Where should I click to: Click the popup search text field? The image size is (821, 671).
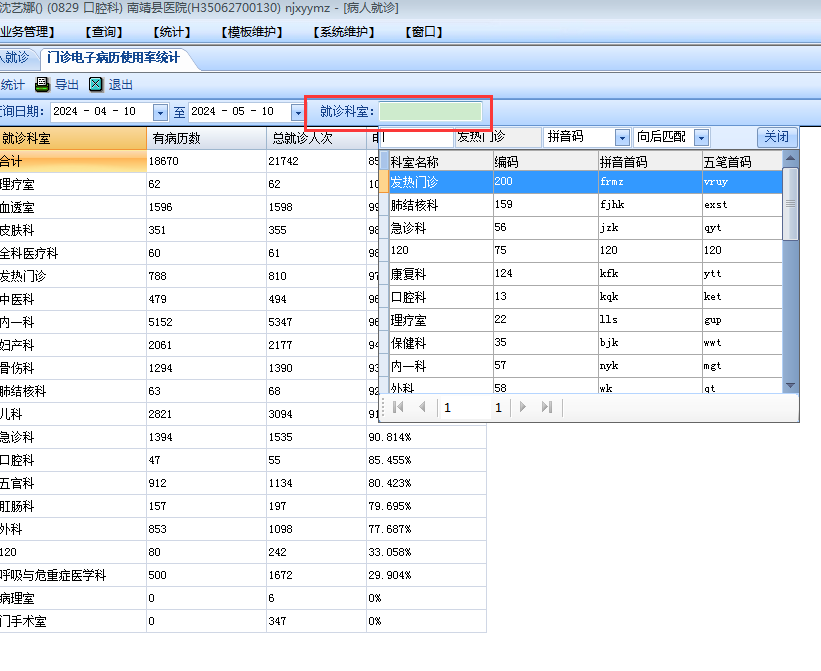pyautogui.click(x=417, y=137)
